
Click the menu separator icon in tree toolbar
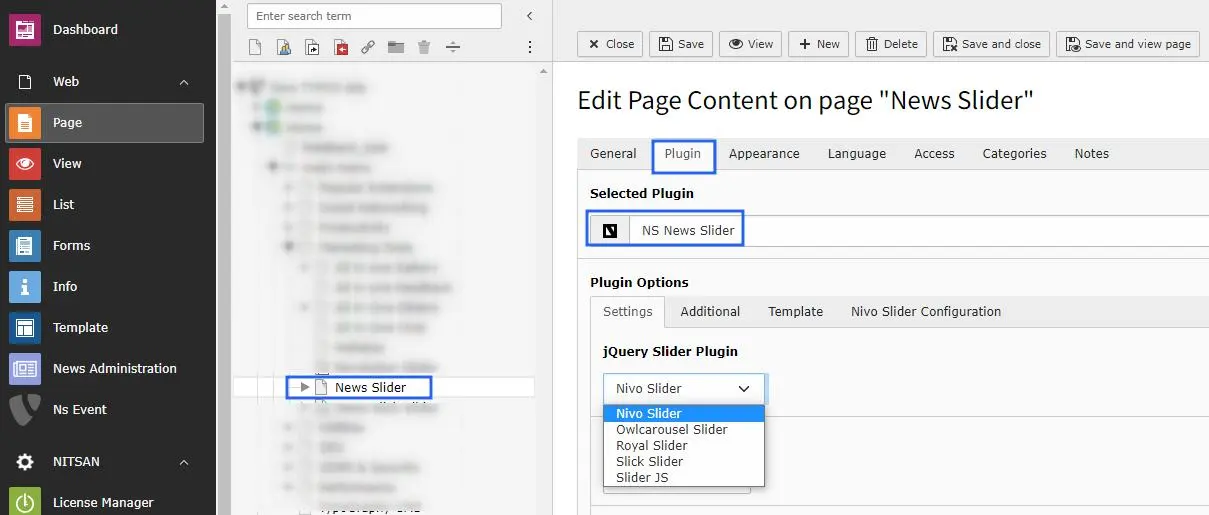[x=452, y=47]
